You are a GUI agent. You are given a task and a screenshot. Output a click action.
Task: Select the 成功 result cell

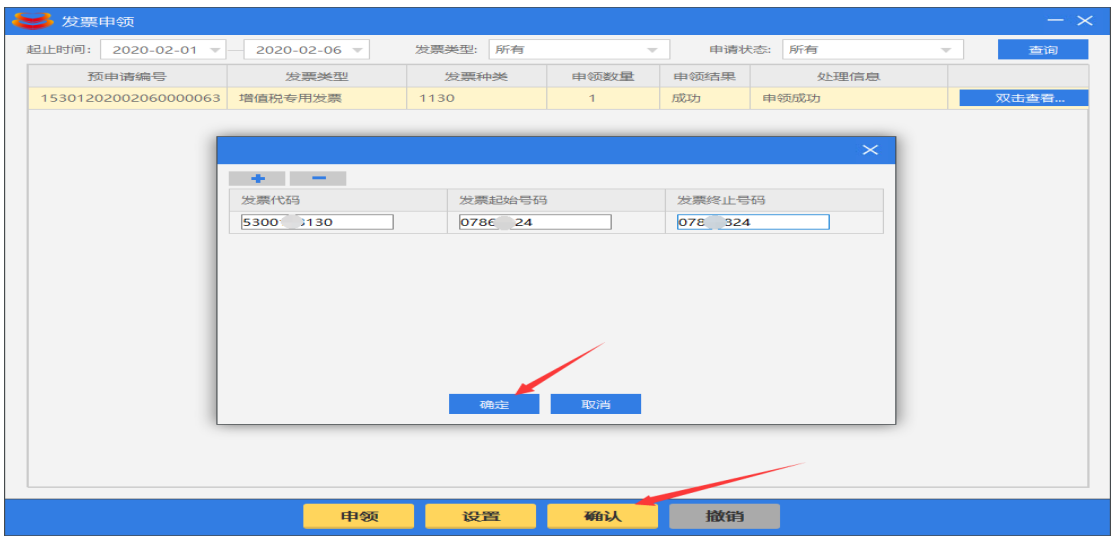point(705,98)
